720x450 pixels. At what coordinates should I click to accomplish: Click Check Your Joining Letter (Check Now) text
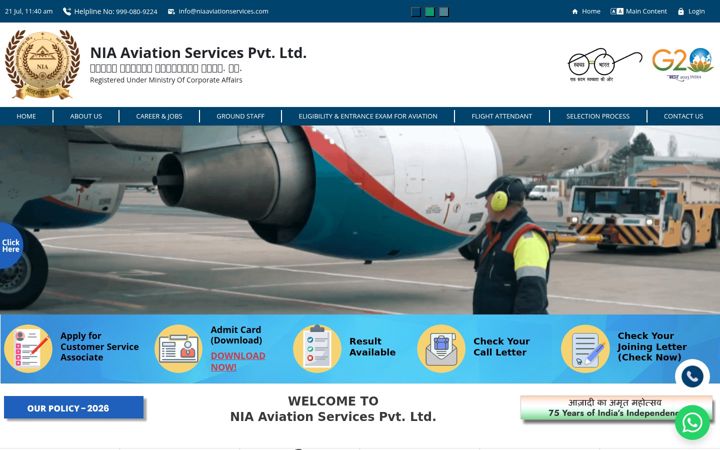652,347
